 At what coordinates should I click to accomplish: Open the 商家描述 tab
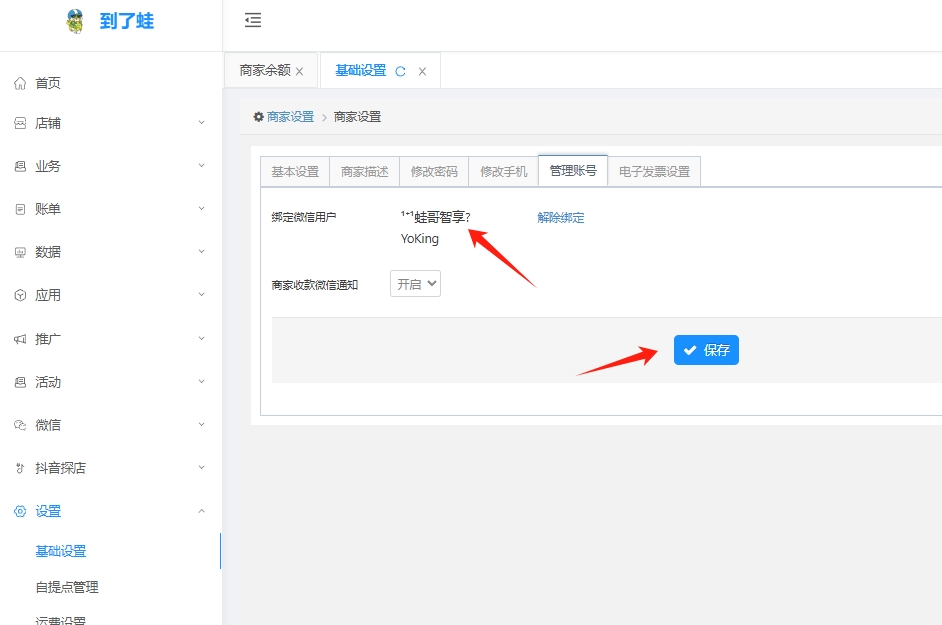pyautogui.click(x=365, y=172)
